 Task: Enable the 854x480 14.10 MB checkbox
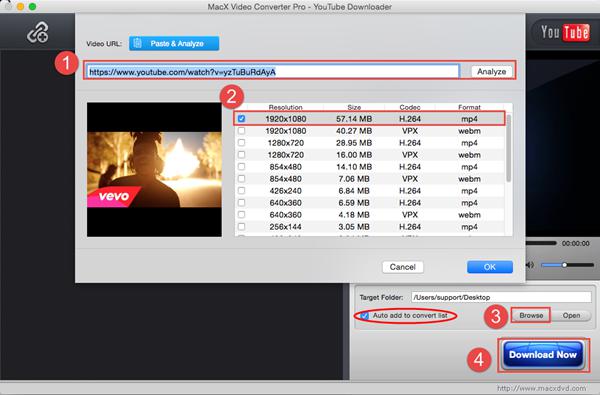pyautogui.click(x=241, y=167)
